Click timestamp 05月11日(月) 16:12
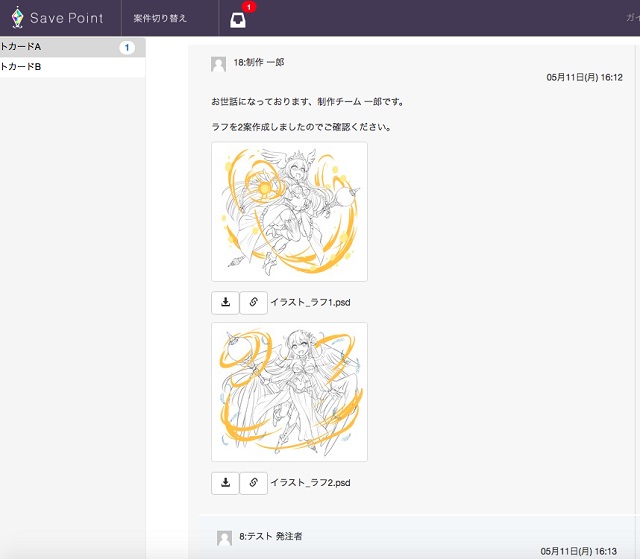The width and height of the screenshot is (640, 559). coord(584,78)
